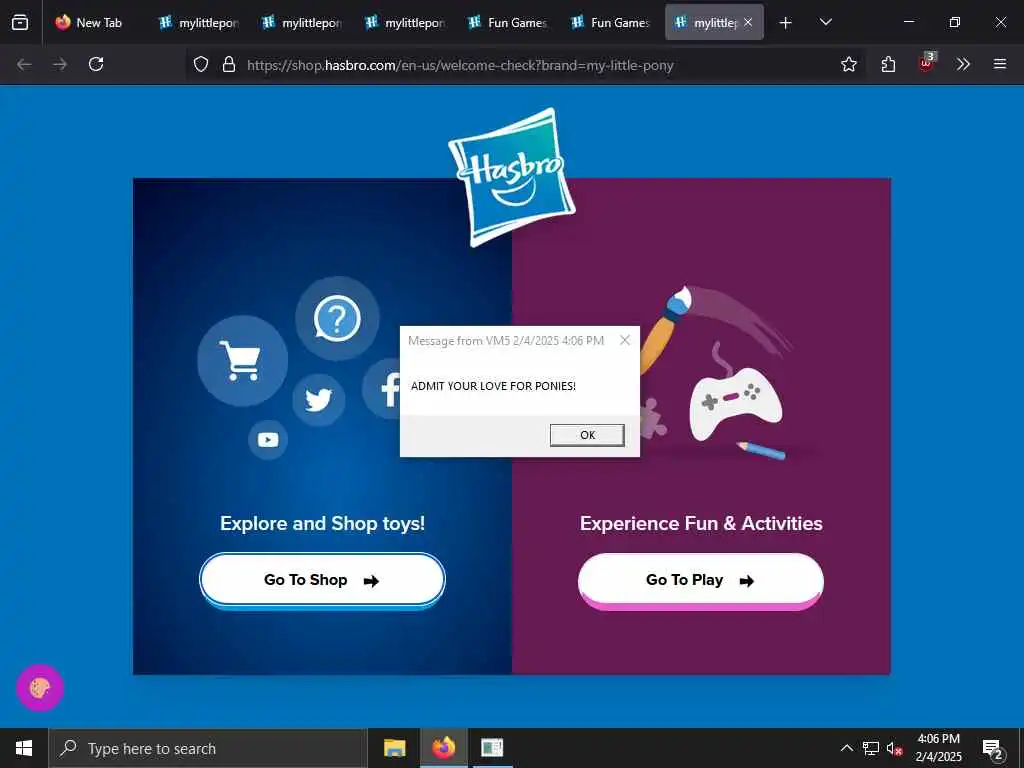Viewport: 1024px width, 768px height.
Task: Open the Windows Start menu
Action: click(x=24, y=748)
